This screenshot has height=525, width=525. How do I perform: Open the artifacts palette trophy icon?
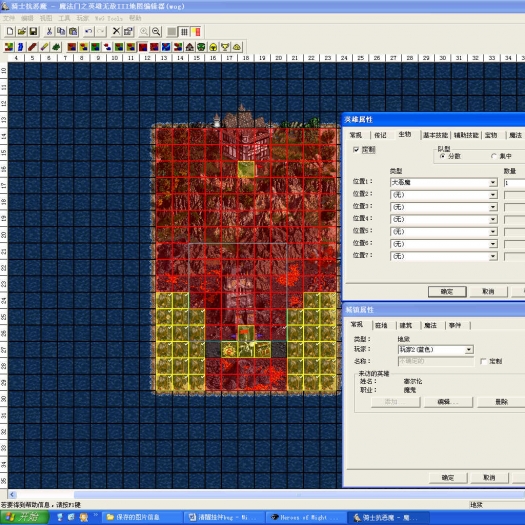coord(225,47)
